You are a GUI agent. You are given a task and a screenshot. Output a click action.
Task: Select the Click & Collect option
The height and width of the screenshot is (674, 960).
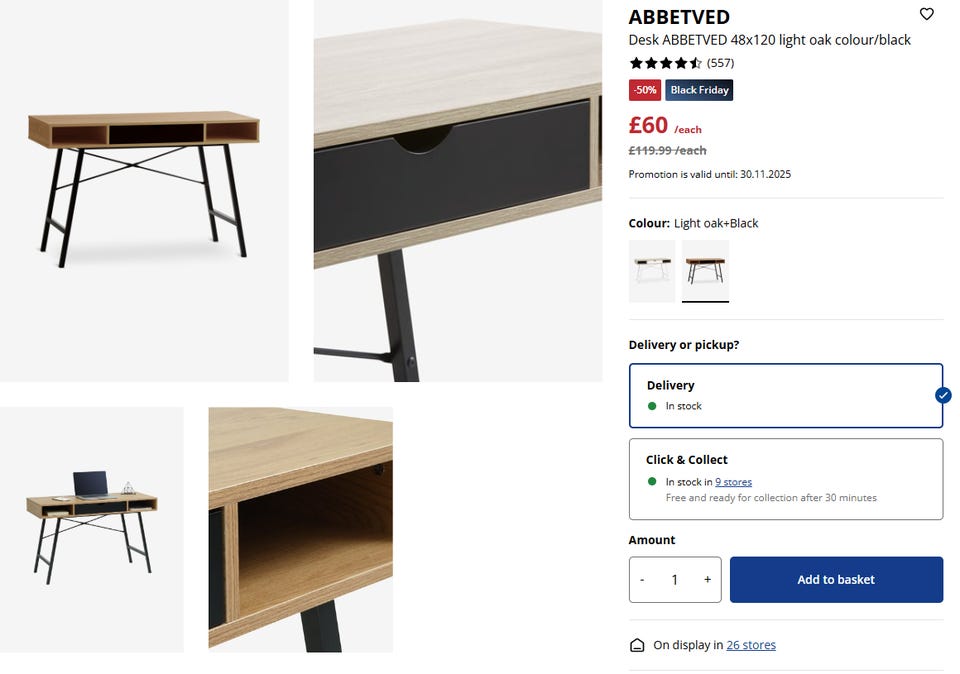tap(786, 479)
